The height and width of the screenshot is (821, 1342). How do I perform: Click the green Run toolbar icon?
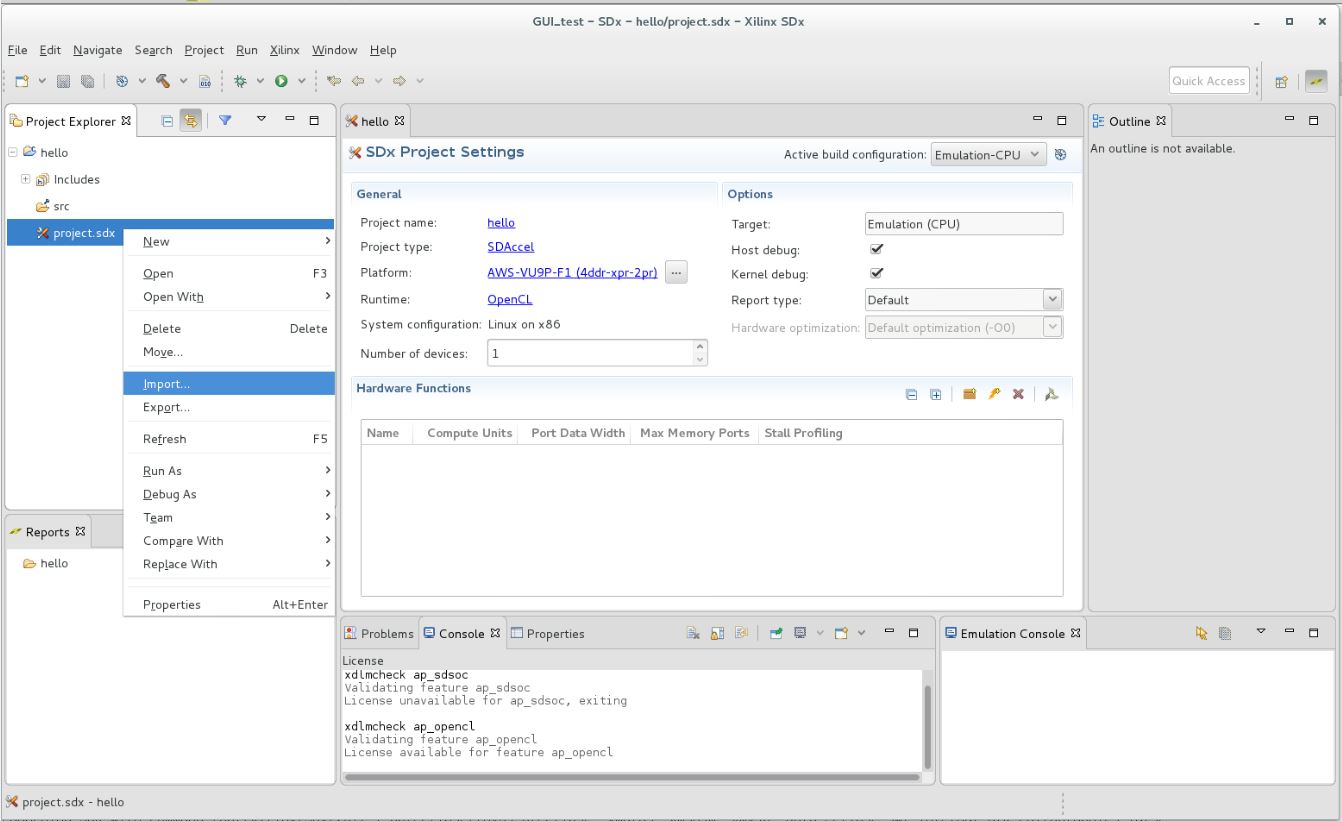tap(282, 81)
